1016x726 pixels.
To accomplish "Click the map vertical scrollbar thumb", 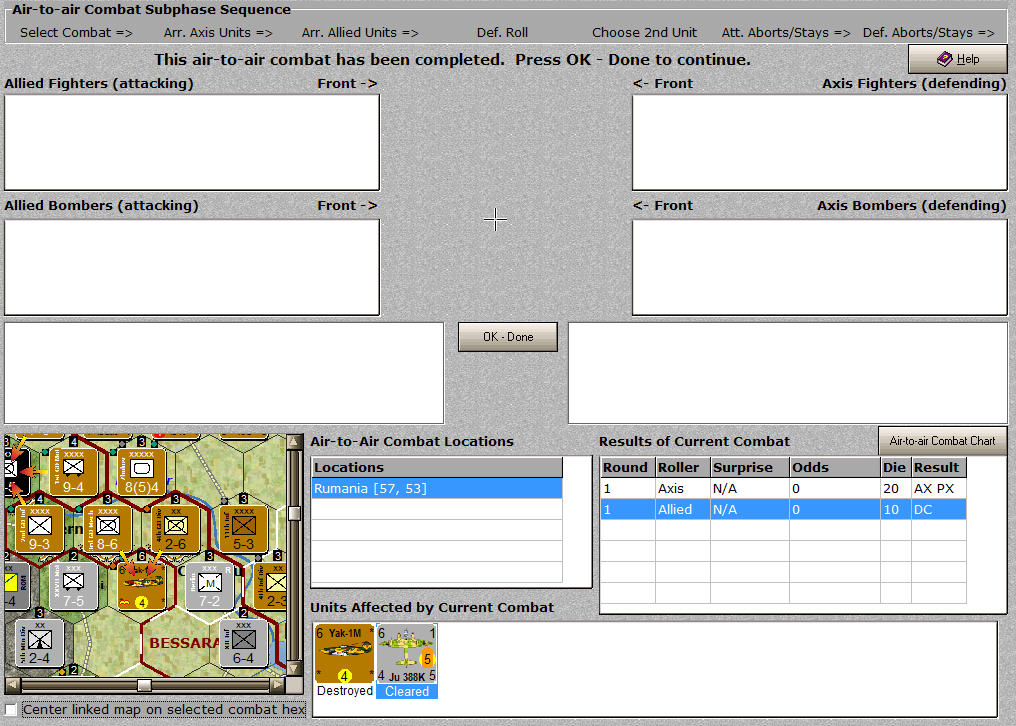I will pos(294,513).
